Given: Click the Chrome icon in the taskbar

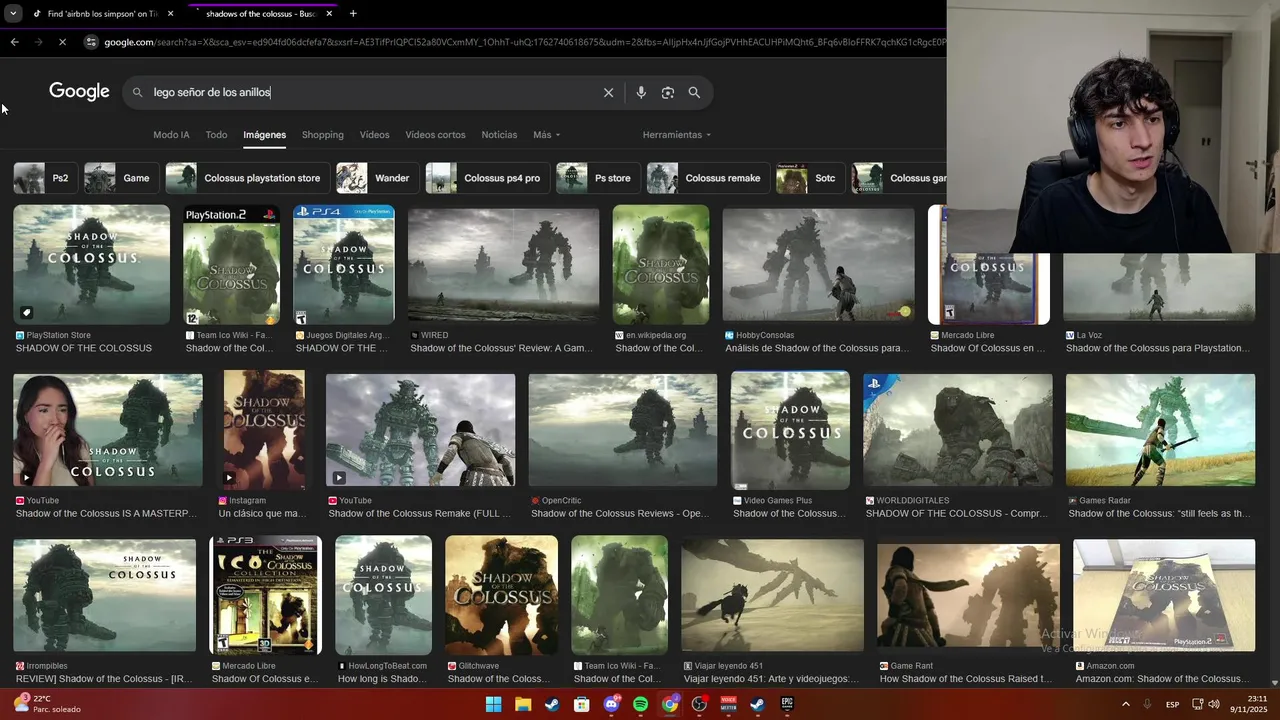Looking at the screenshot, I should (670, 704).
